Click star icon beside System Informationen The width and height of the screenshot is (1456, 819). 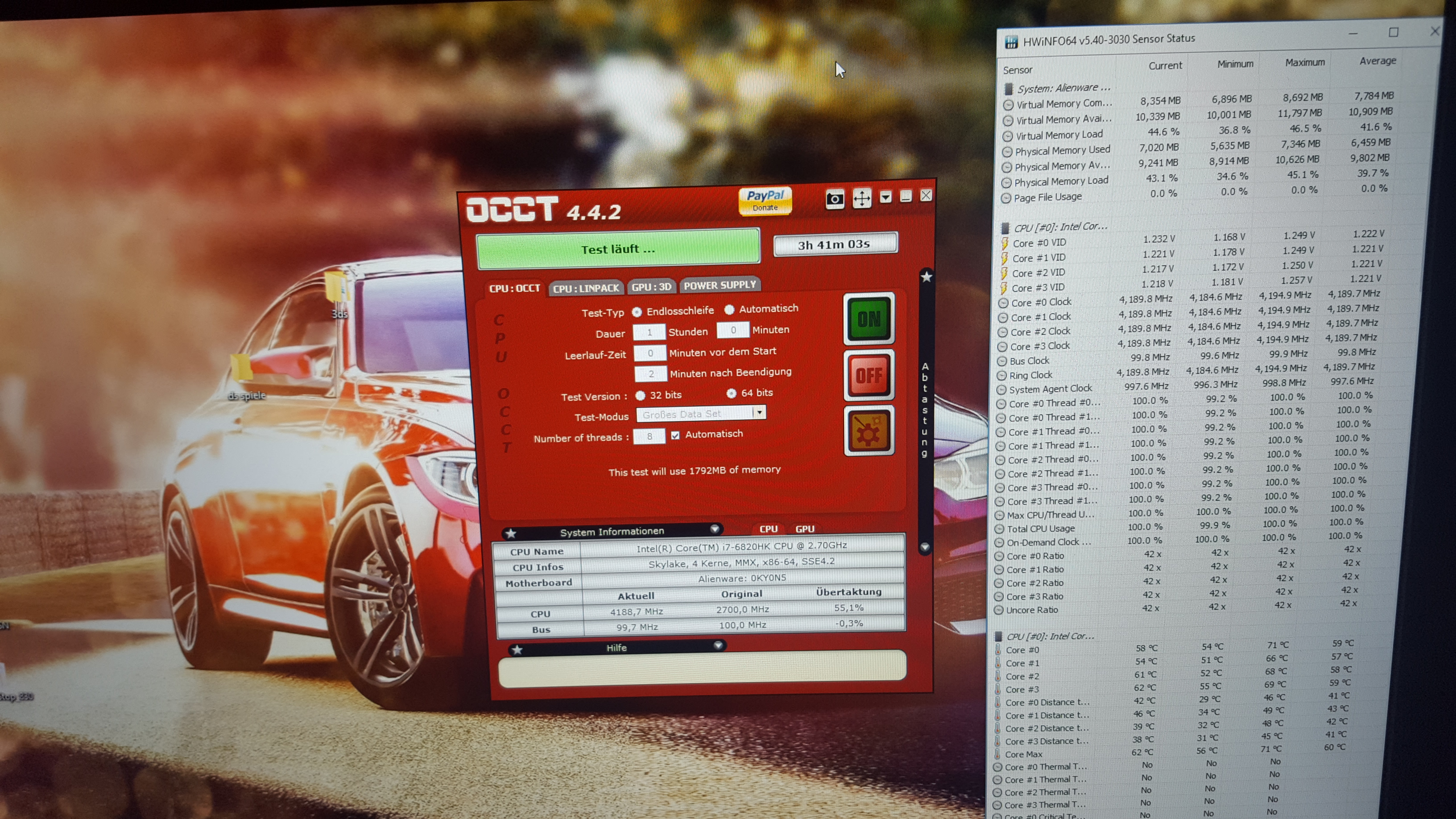[x=511, y=533]
